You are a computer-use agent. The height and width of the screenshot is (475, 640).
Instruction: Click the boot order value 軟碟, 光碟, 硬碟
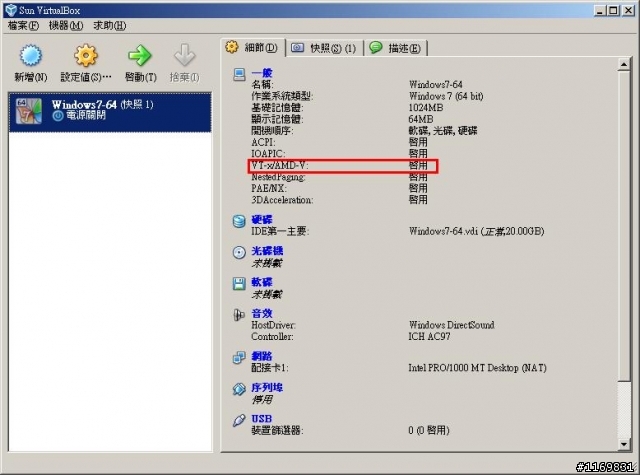tap(443, 131)
